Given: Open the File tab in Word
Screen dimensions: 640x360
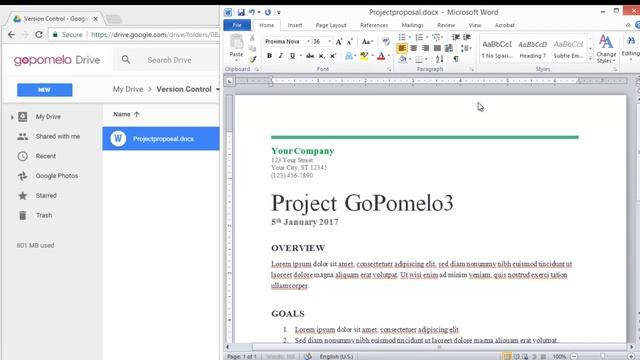Looking at the screenshot, I should [x=237, y=25].
